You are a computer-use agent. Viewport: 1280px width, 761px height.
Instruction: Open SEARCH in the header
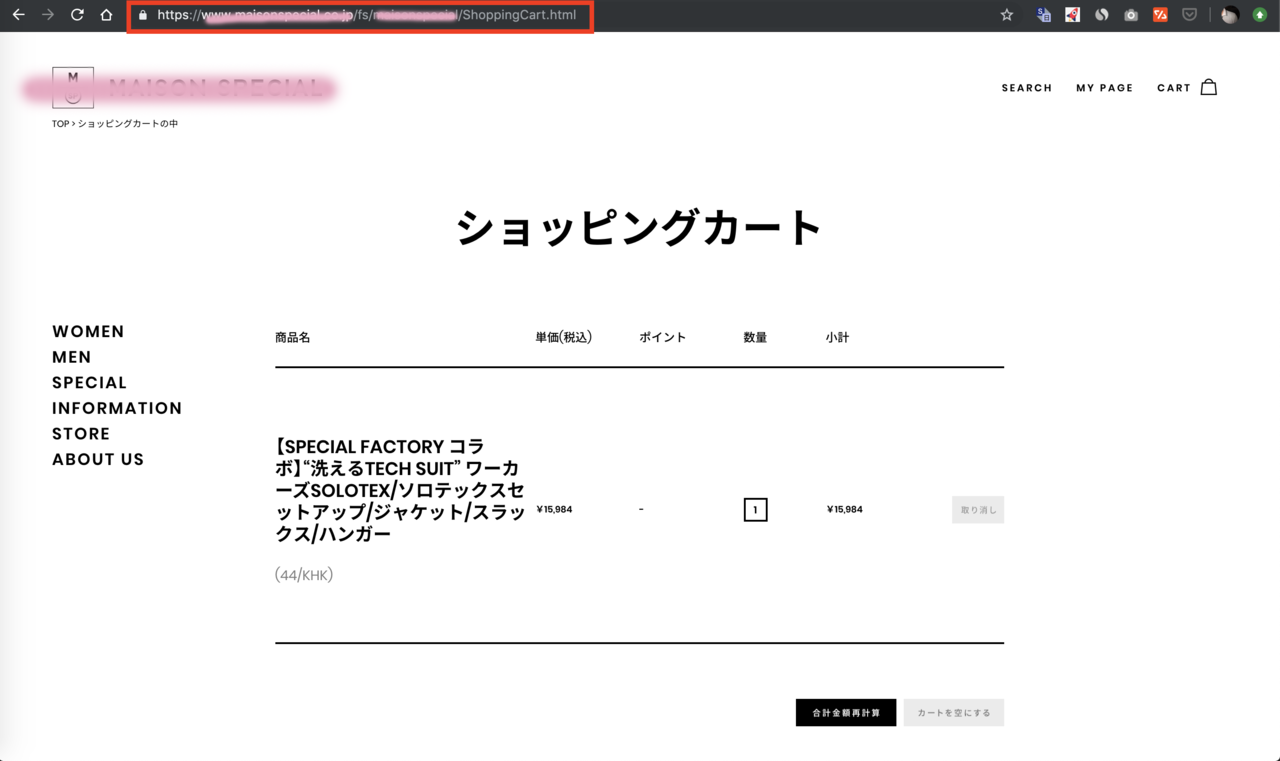(x=1027, y=88)
